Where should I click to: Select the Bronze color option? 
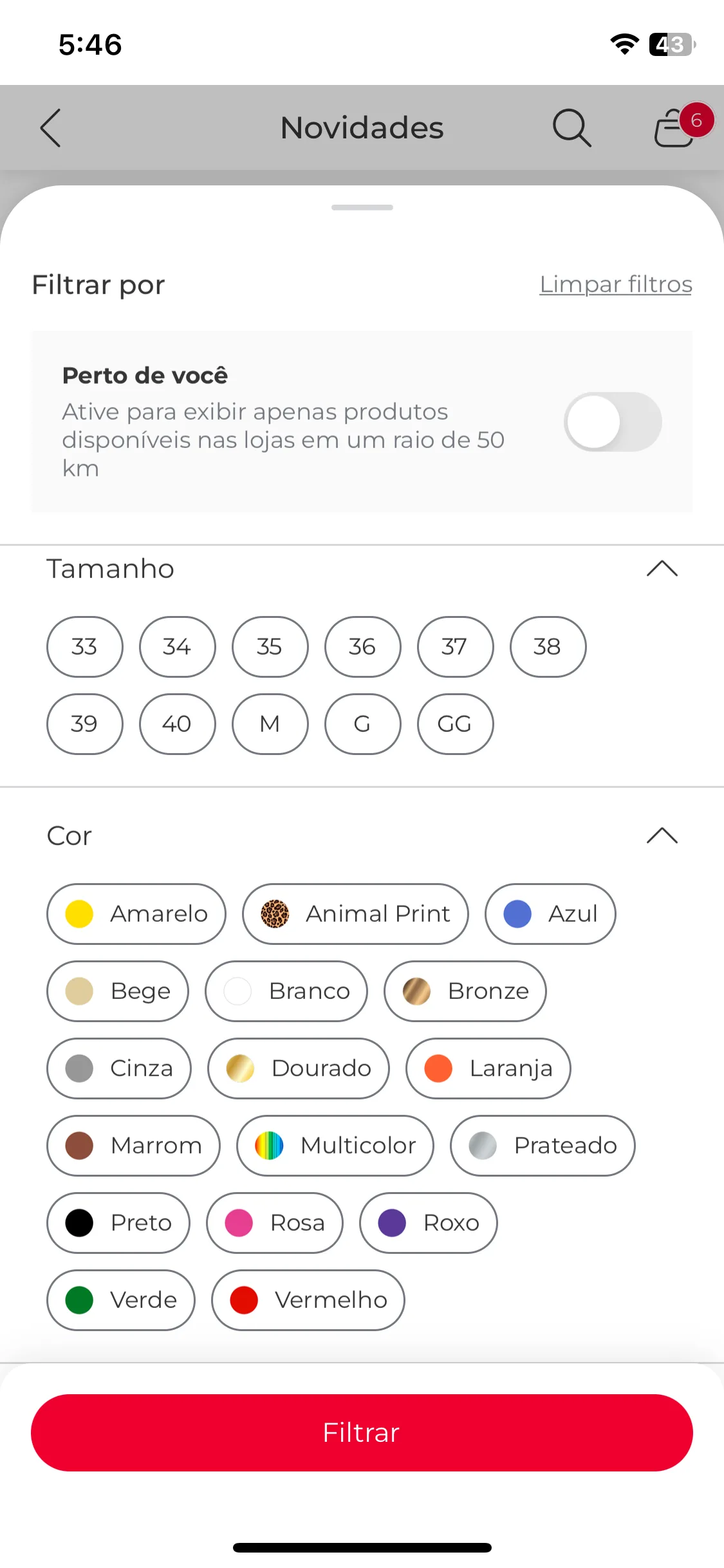coord(465,991)
